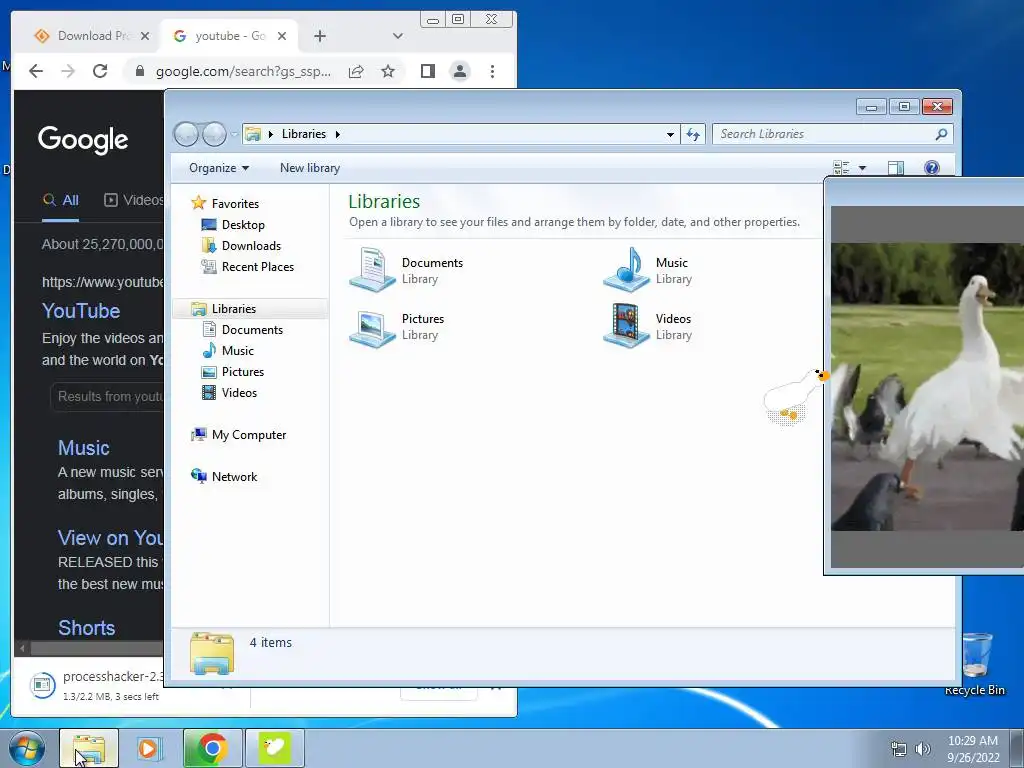Reload the Chrome page
This screenshot has width=1024, height=768.
100,71
